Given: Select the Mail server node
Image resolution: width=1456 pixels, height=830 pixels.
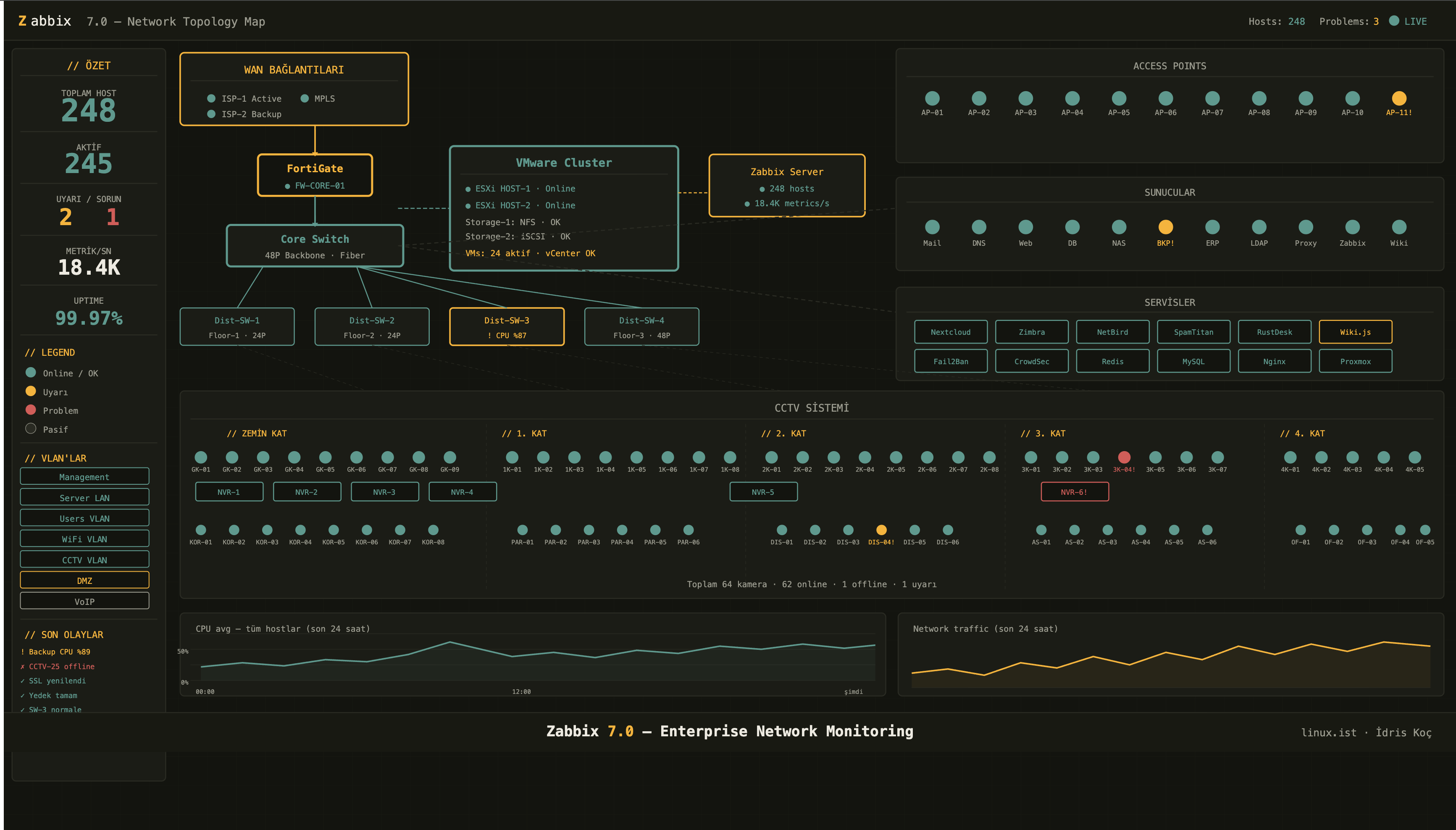Looking at the screenshot, I should pyautogui.click(x=932, y=227).
